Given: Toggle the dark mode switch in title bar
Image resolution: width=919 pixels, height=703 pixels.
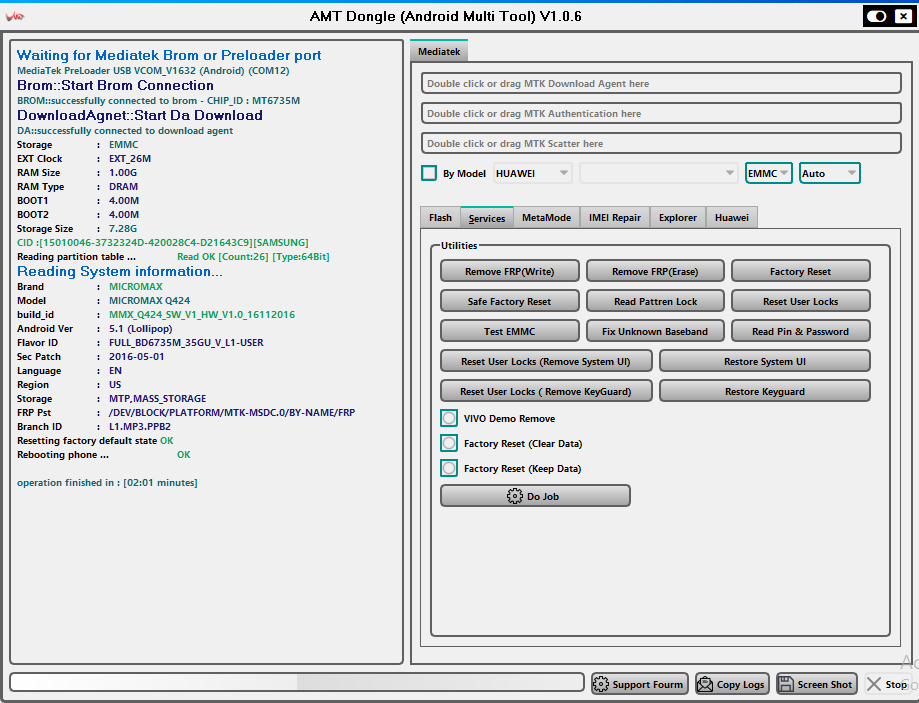Looking at the screenshot, I should click(x=877, y=16).
